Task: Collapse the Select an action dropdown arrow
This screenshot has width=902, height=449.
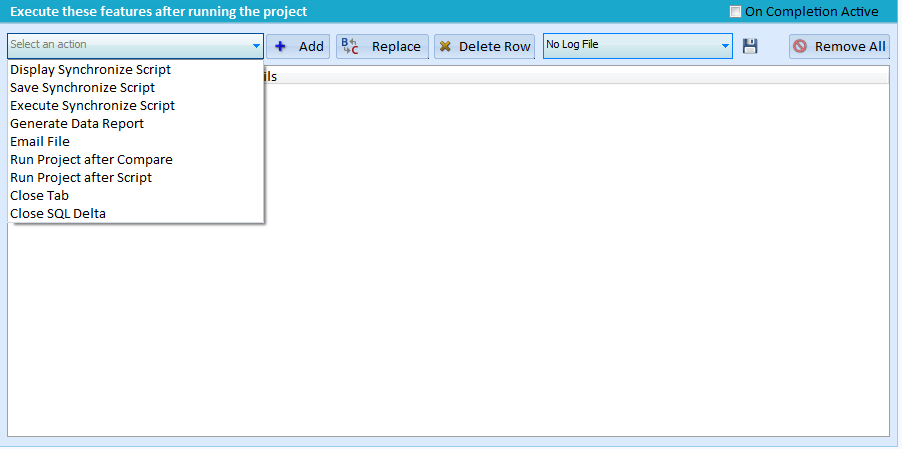Action: point(256,46)
